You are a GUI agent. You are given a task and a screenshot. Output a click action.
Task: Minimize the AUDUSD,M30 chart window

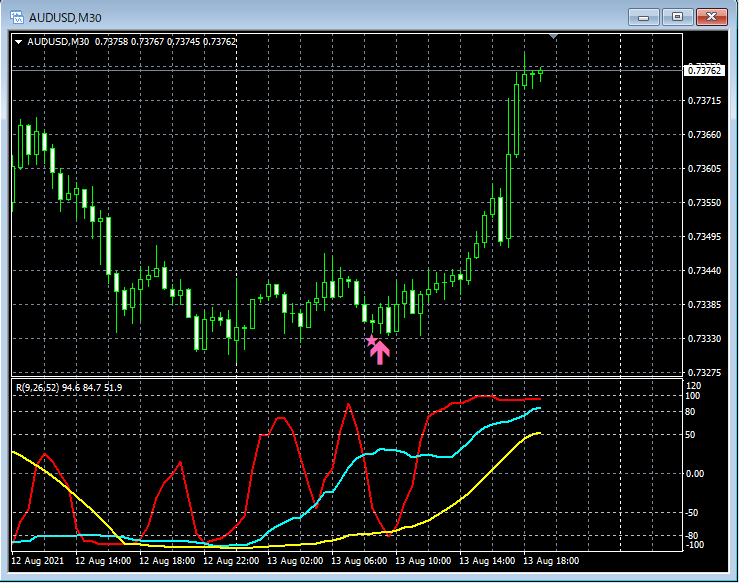[x=643, y=17]
